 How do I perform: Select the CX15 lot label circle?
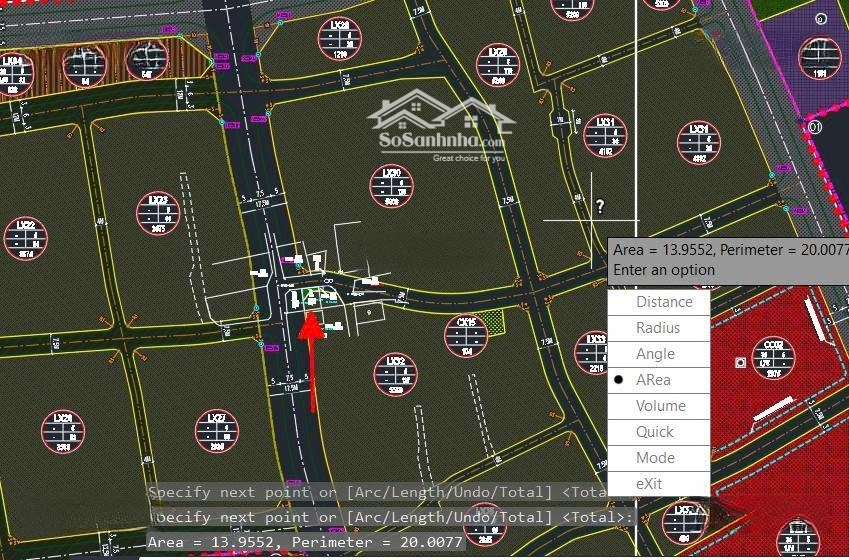pos(466,337)
